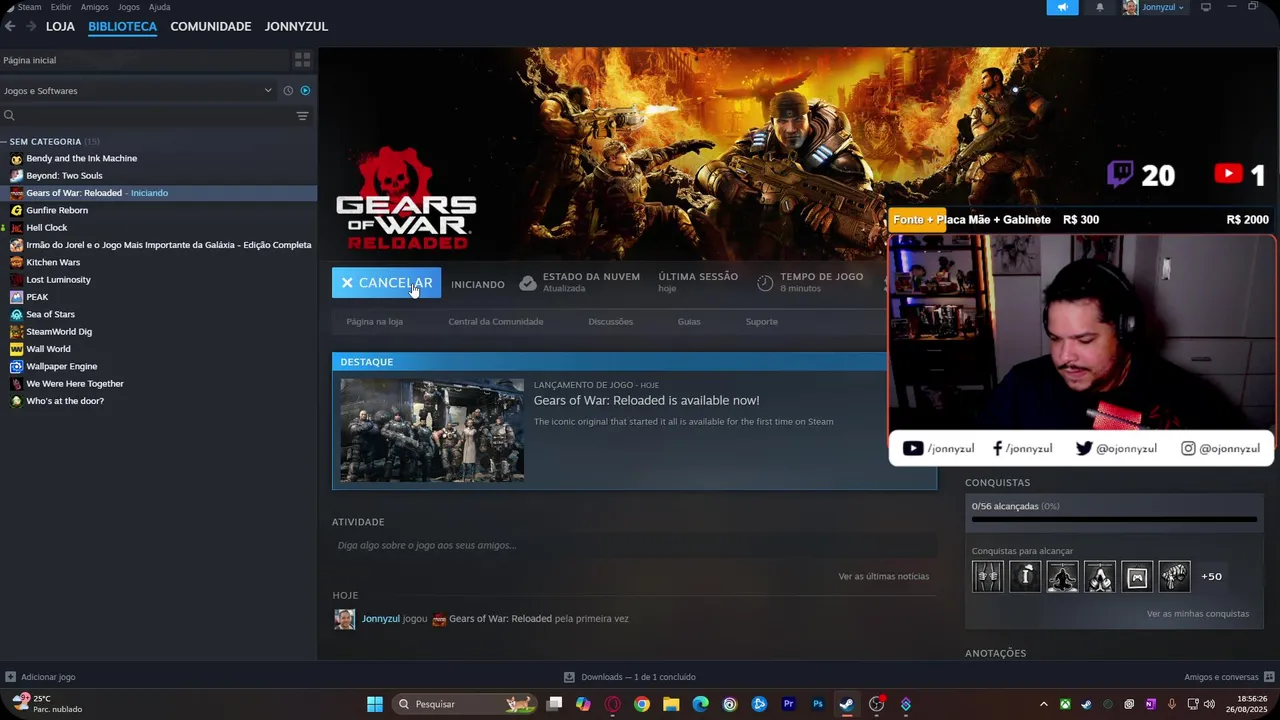Cancel the game launch

pos(386,283)
